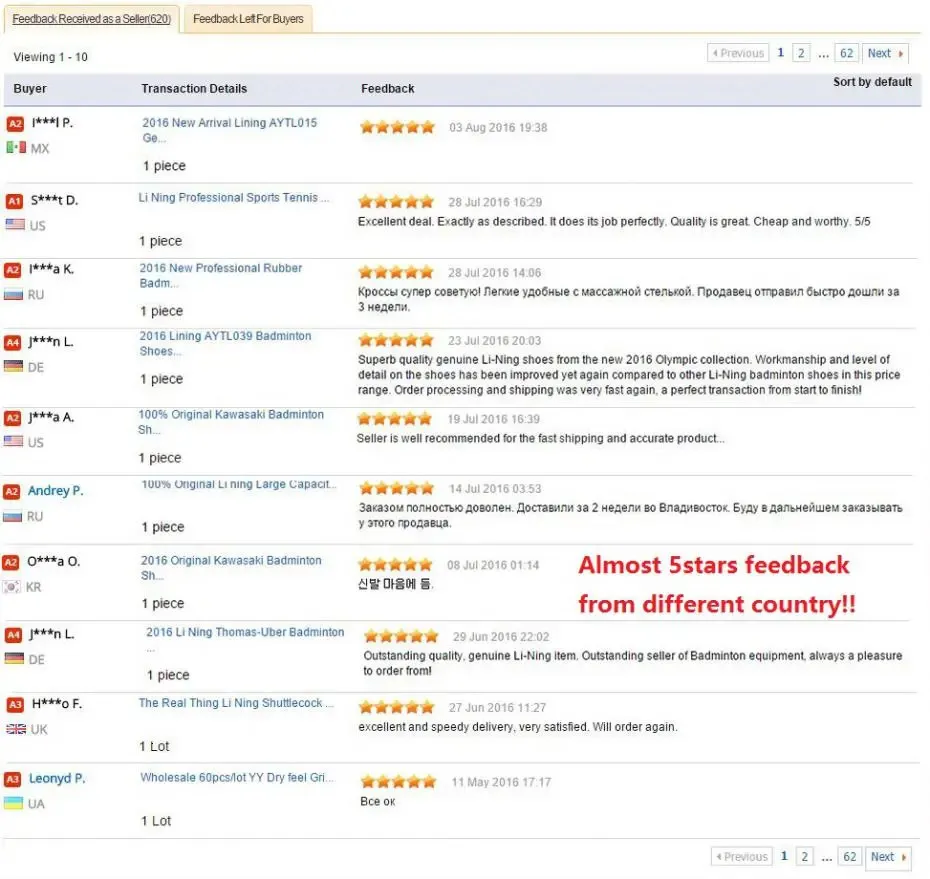Open The Real Thing Li Ning Shuttlecock link

[x=236, y=703]
